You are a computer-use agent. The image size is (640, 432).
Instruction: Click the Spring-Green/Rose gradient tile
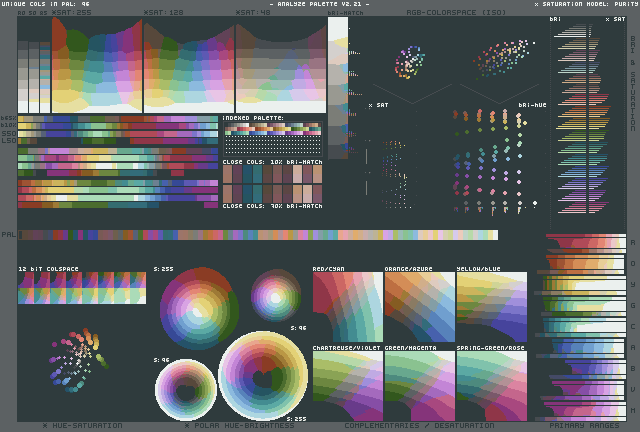click(x=491, y=384)
